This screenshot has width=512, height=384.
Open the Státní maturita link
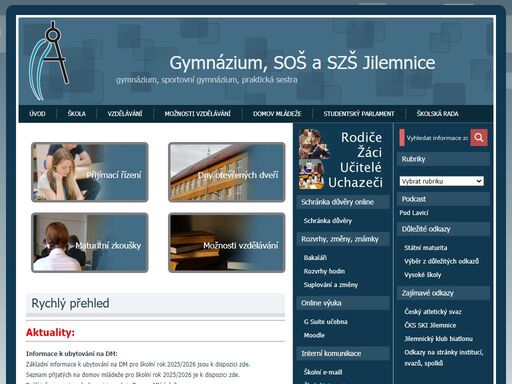click(426, 248)
